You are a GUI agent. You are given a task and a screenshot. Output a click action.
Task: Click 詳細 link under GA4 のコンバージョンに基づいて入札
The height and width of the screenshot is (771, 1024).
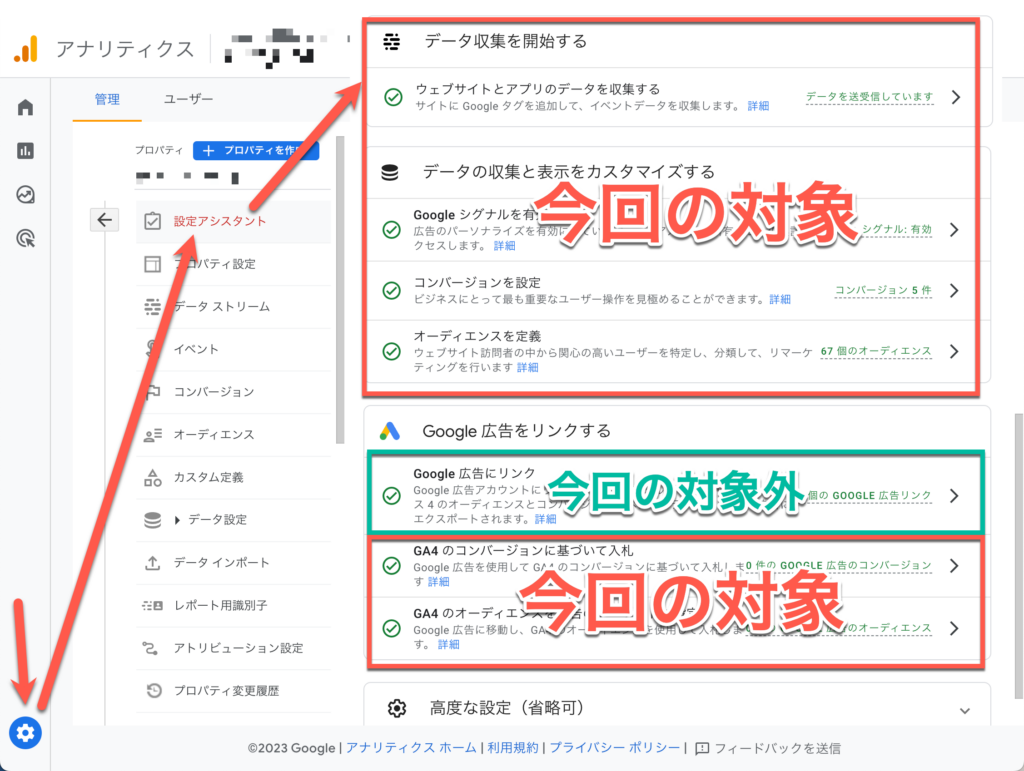(x=438, y=581)
